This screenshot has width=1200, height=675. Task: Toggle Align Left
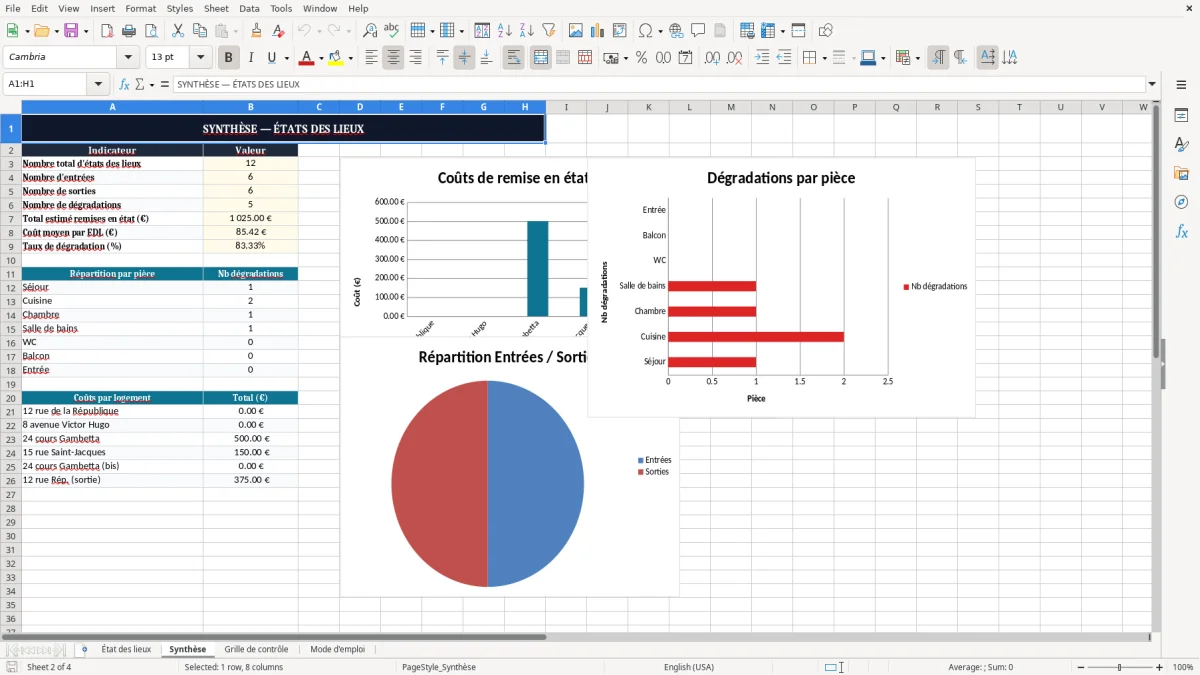371,58
